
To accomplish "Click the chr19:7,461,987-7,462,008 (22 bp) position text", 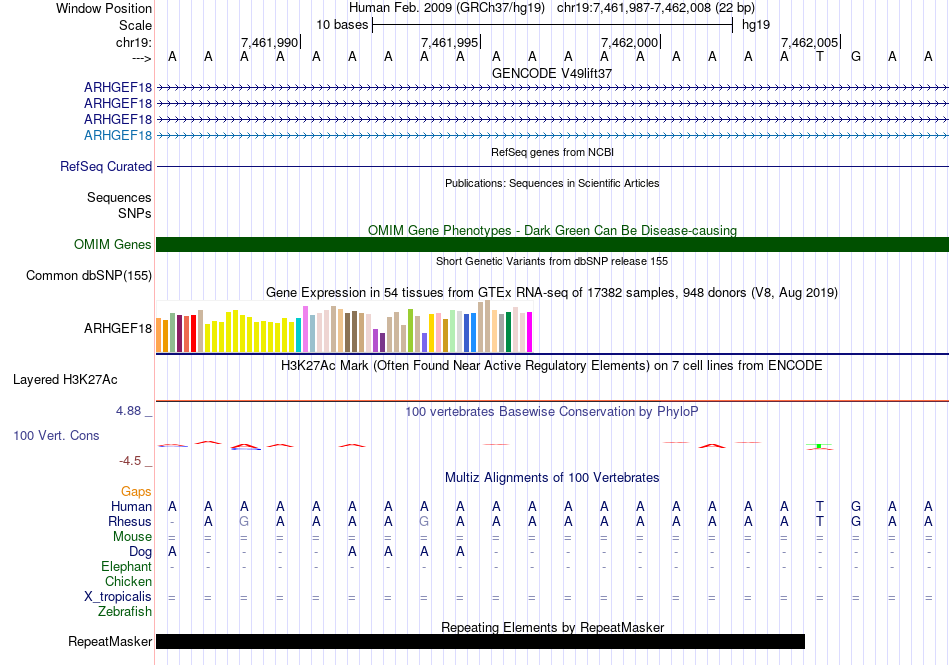I will pyautogui.click(x=656, y=8).
